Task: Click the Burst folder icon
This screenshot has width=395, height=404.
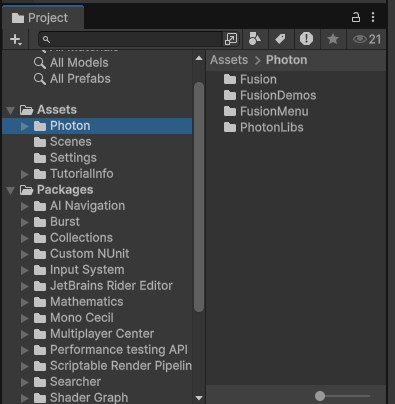Action: point(40,222)
